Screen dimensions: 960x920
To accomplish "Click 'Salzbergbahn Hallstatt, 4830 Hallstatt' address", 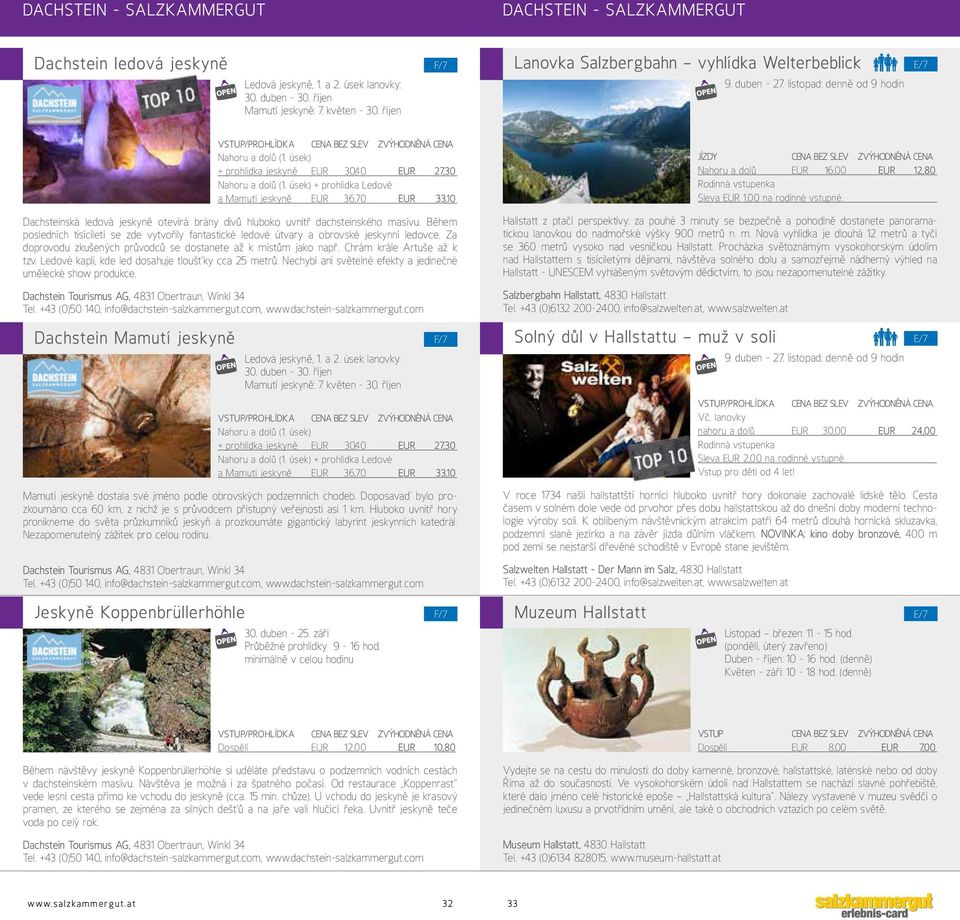I will [584, 295].
